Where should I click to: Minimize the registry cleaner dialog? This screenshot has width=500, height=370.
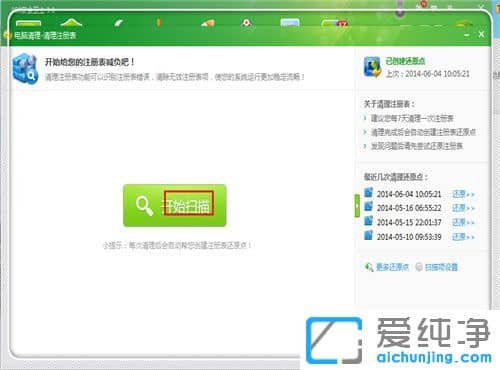(467, 35)
